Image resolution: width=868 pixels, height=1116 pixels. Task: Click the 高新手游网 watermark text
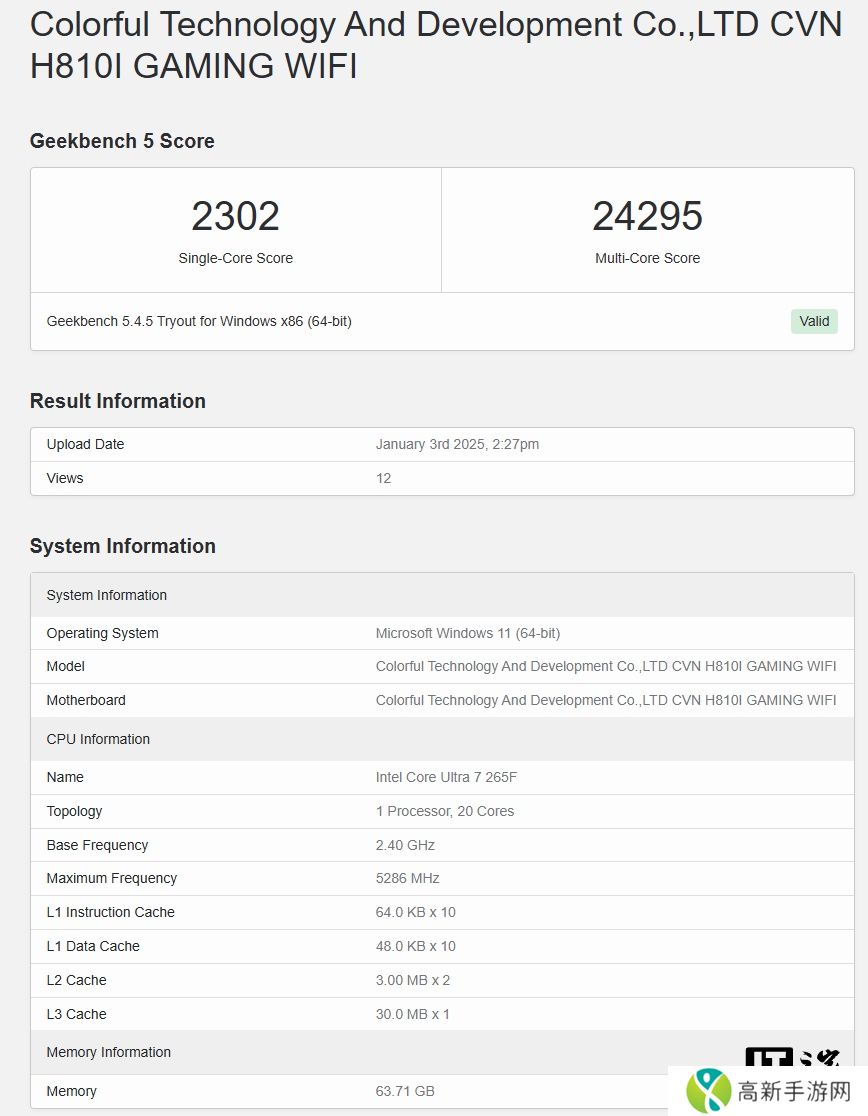pos(794,1092)
